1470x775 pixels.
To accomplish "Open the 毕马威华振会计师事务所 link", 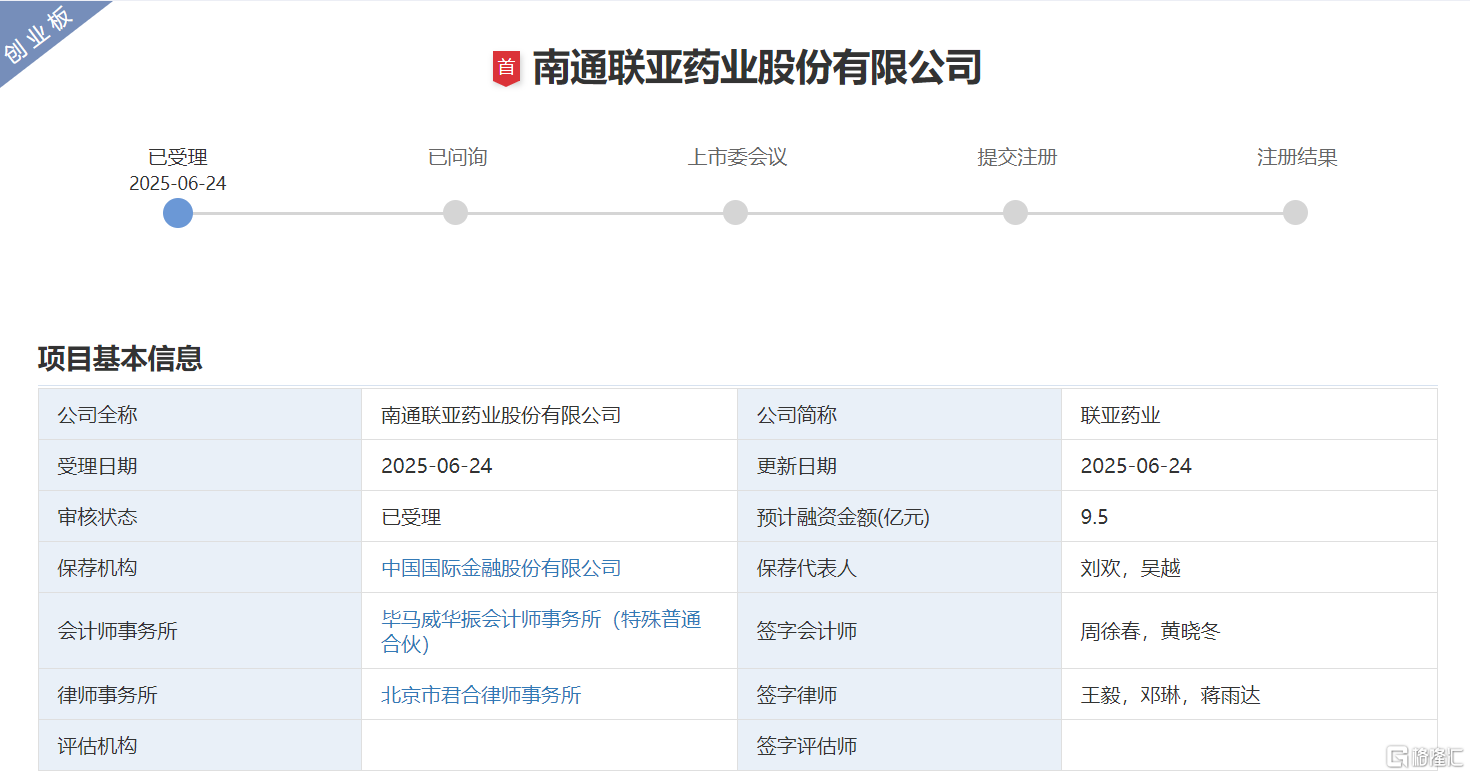I will coord(541,631).
